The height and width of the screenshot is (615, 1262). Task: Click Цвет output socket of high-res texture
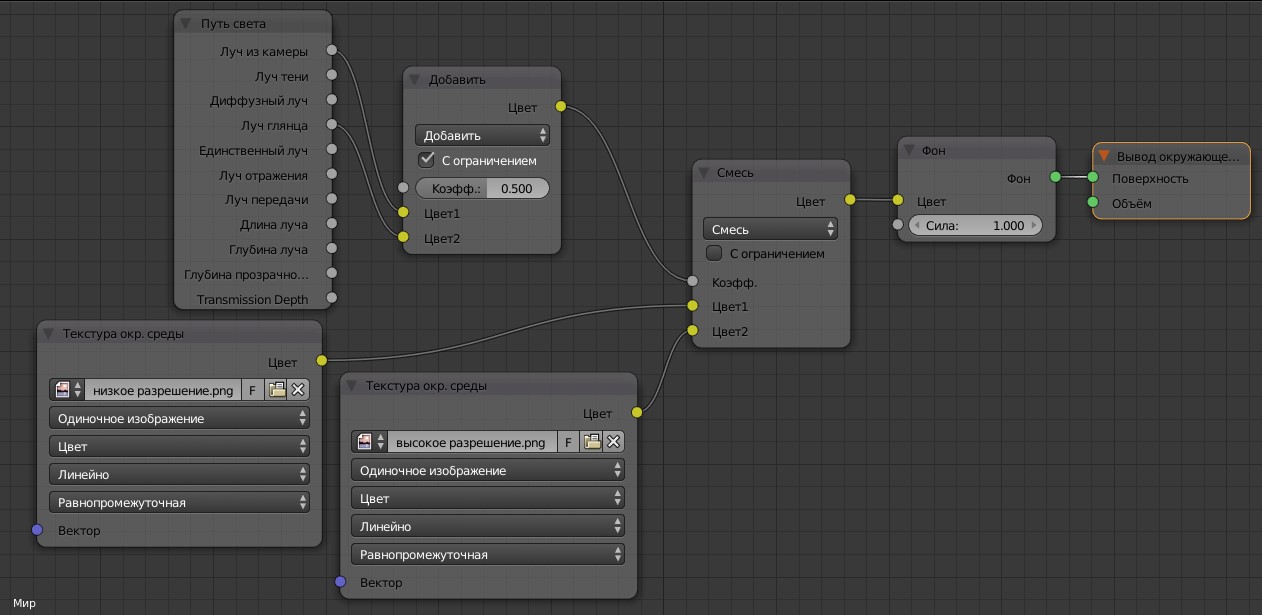(x=637, y=412)
